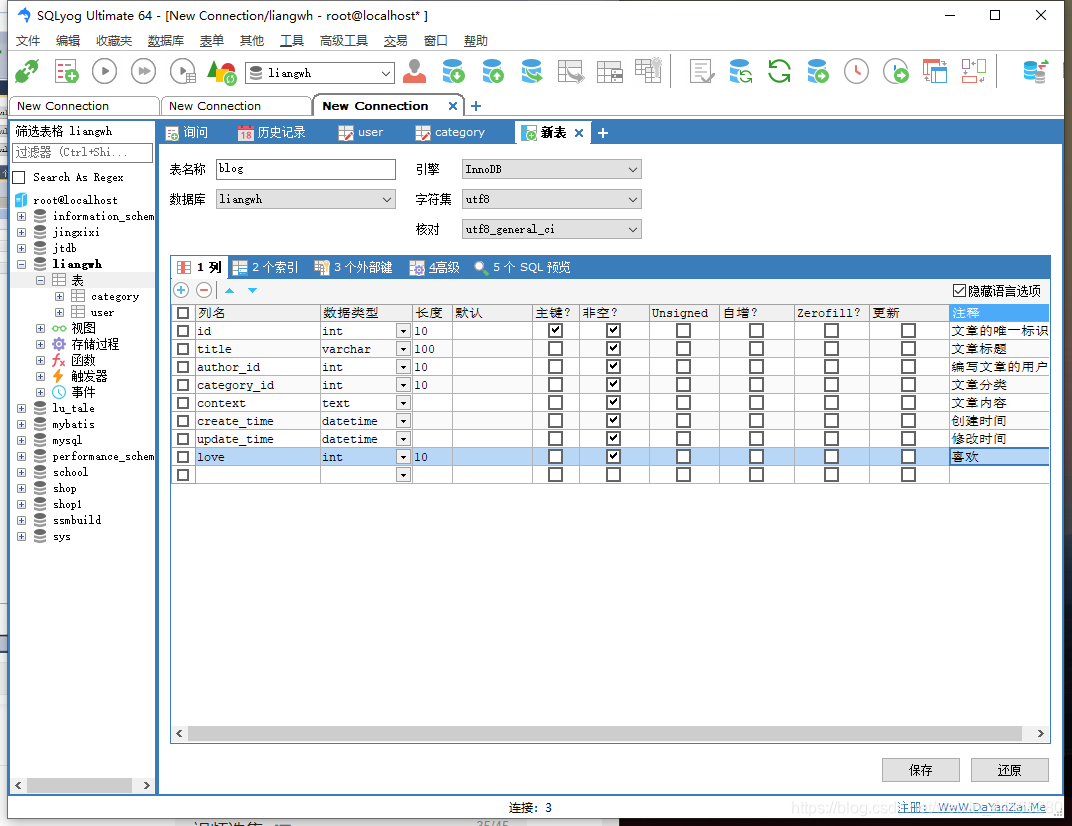Viewport: 1072px width, 826px height.
Task: Delete selected column with minus icon
Action: pyautogui.click(x=204, y=291)
